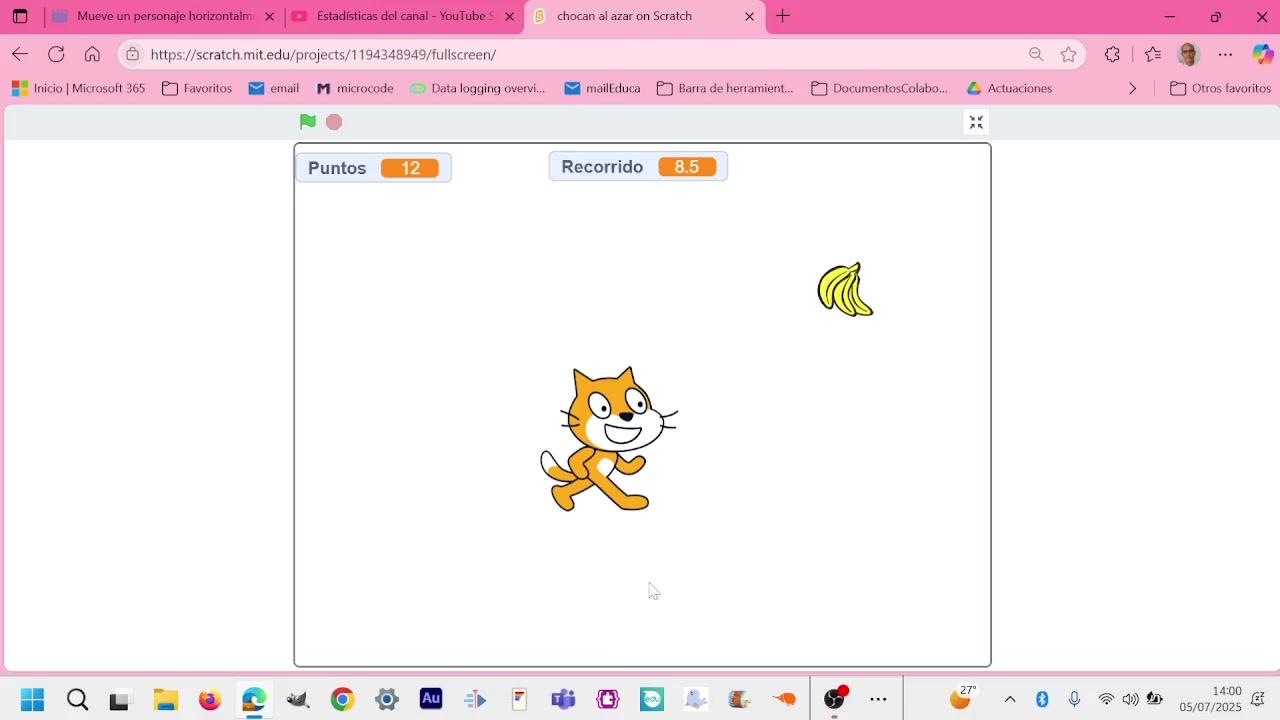Open the 'Actuaciones' Drive bookmark
The width and height of the screenshot is (1280, 720).
[x=1009, y=88]
